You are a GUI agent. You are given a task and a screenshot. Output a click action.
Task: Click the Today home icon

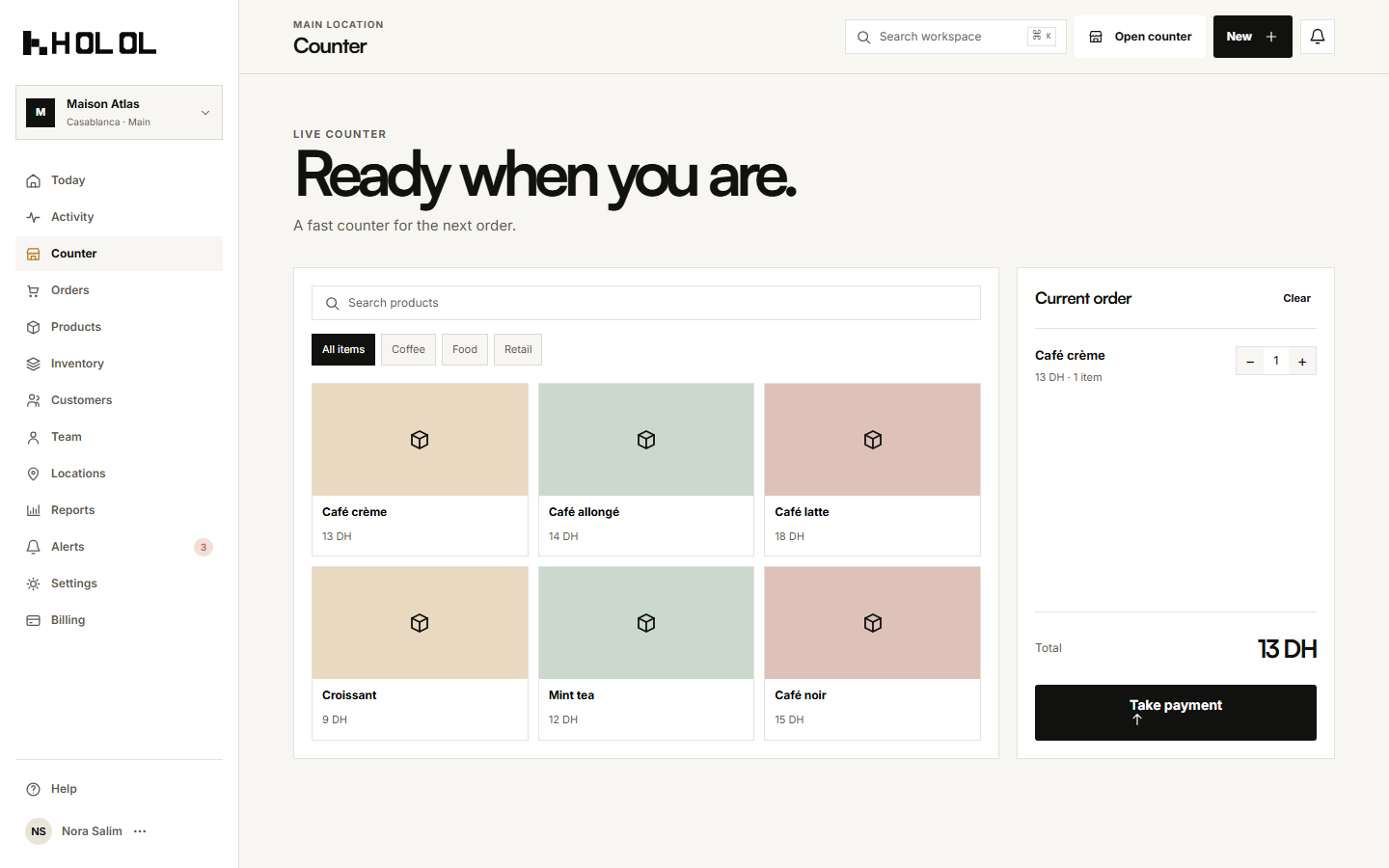click(34, 180)
